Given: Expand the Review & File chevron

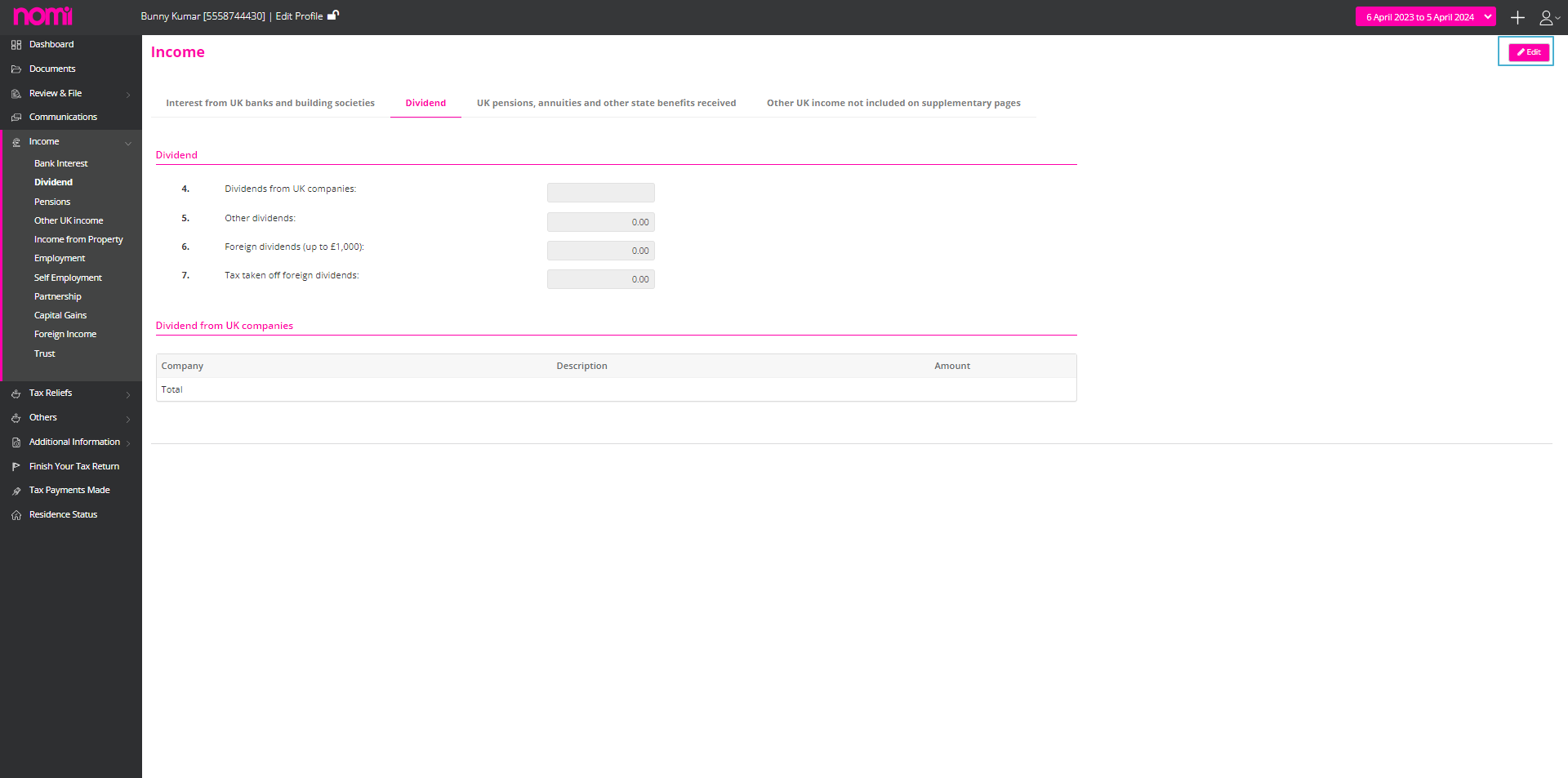Looking at the screenshot, I should click(128, 95).
